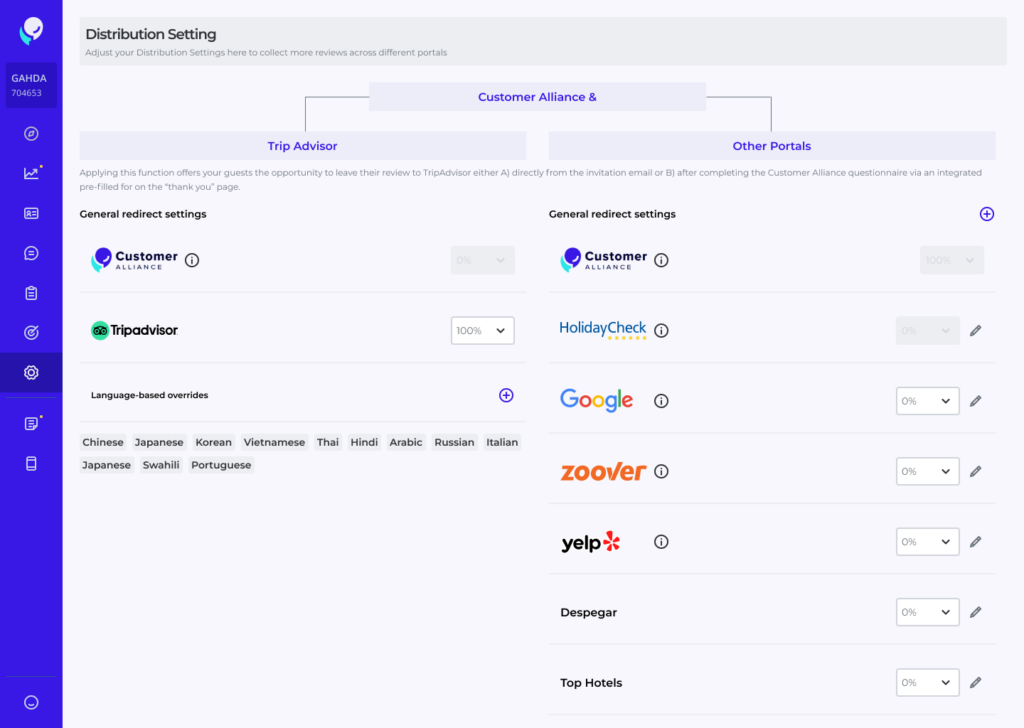1024x728 pixels.
Task: Edit the Zoover portal with pencil icon
Action: 976,471
